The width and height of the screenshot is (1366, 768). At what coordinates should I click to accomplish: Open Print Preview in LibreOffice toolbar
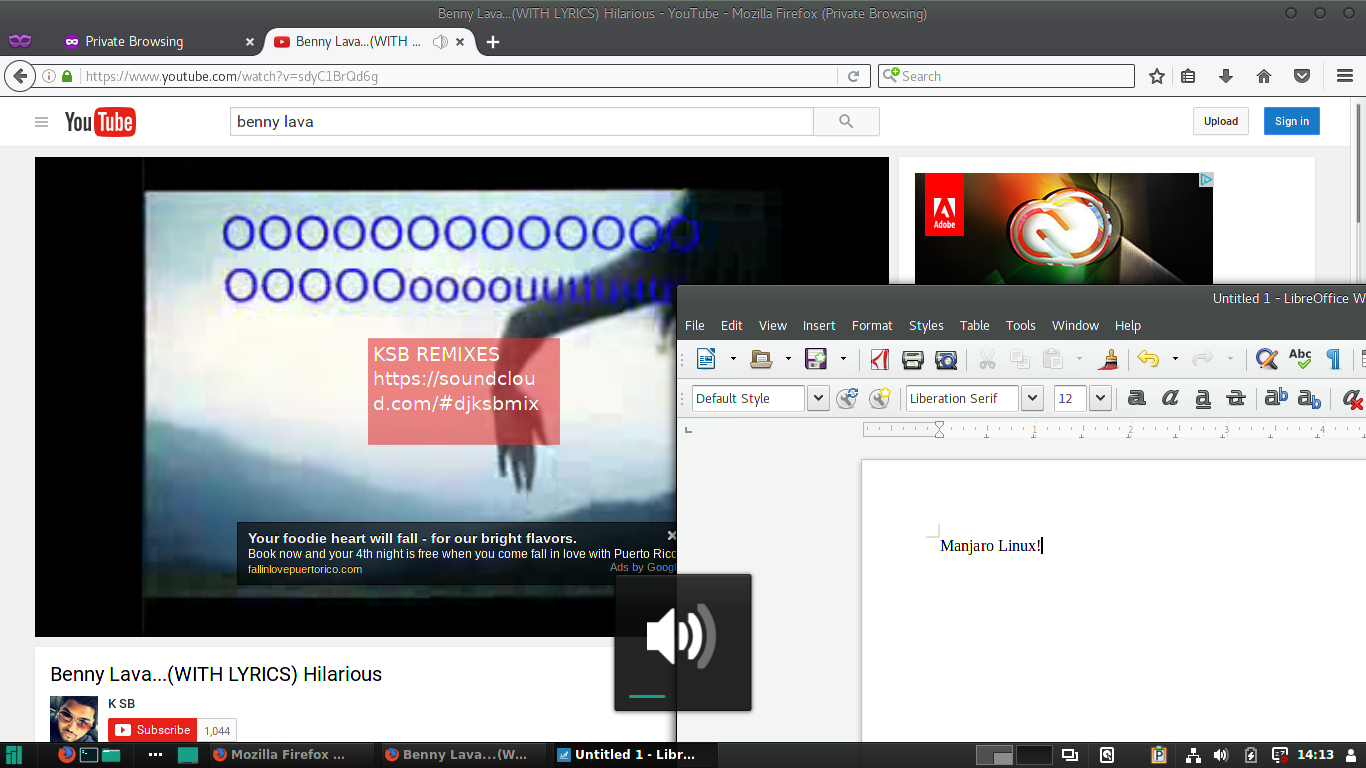946,359
